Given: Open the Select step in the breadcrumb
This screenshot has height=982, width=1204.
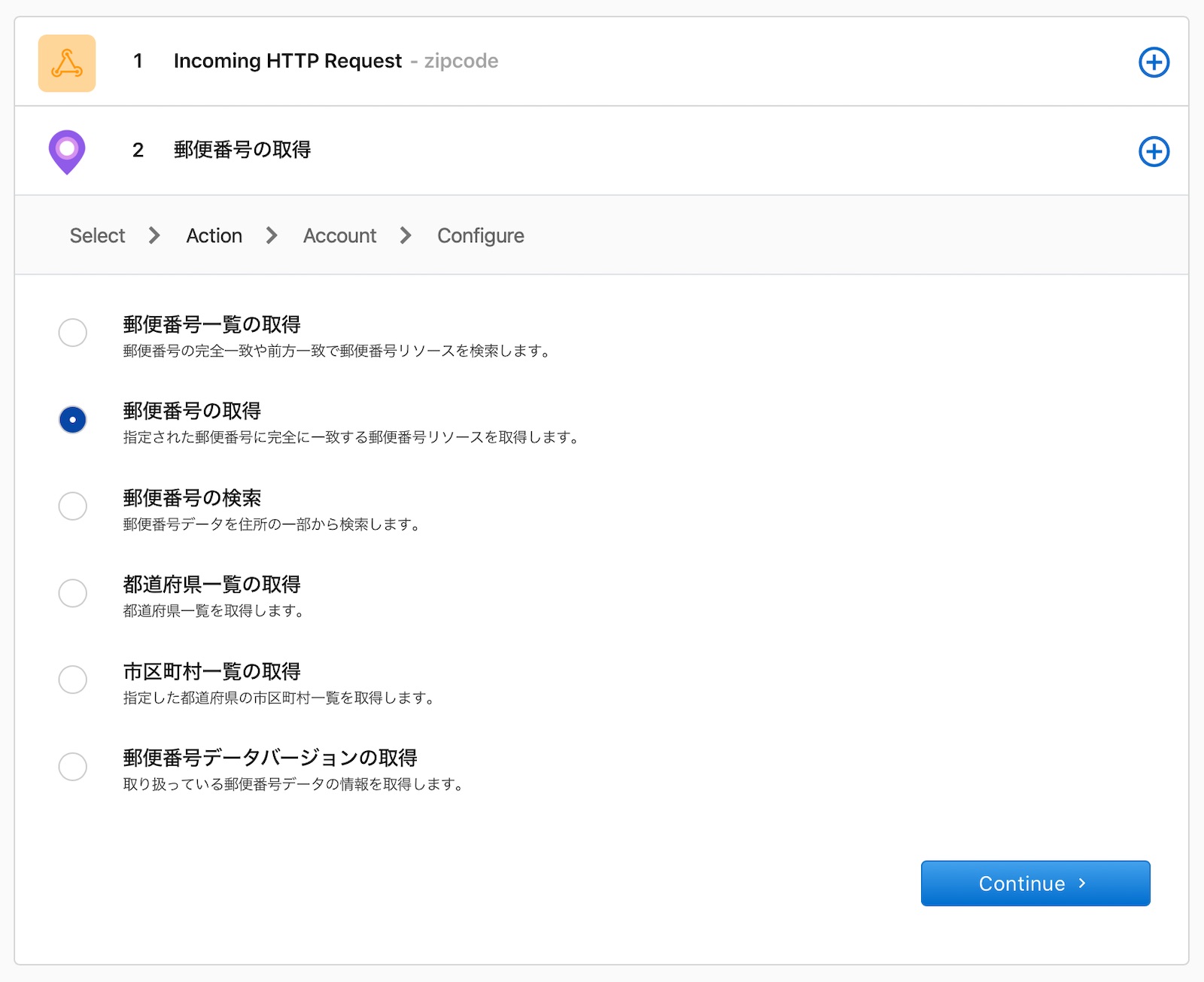Looking at the screenshot, I should pos(96,236).
